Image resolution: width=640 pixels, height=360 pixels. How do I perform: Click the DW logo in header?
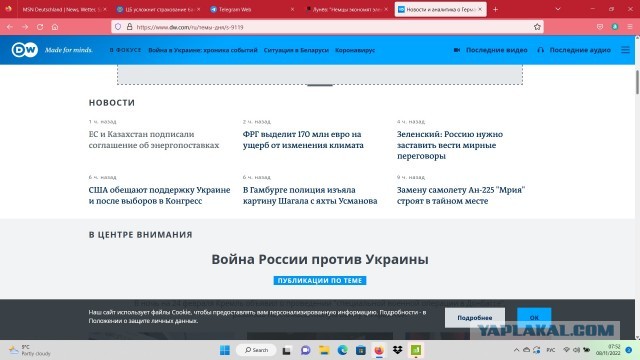[x=24, y=50]
